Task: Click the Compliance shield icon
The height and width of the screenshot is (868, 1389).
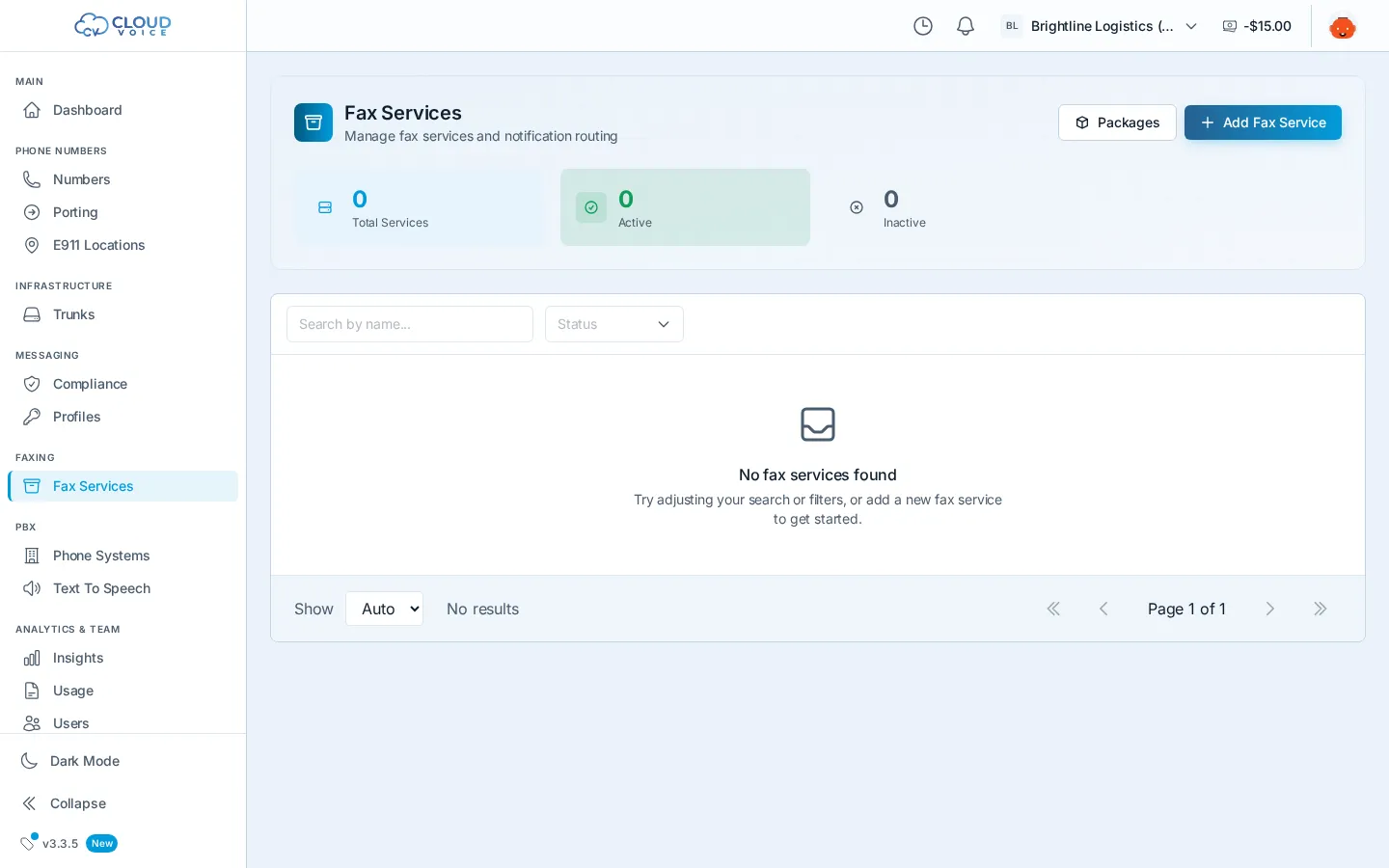Action: [x=32, y=384]
